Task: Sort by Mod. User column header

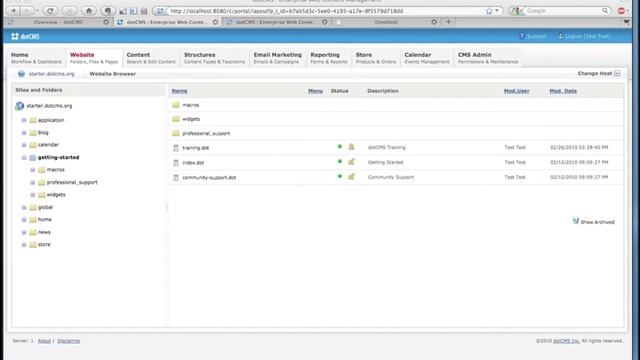Action: (516, 91)
